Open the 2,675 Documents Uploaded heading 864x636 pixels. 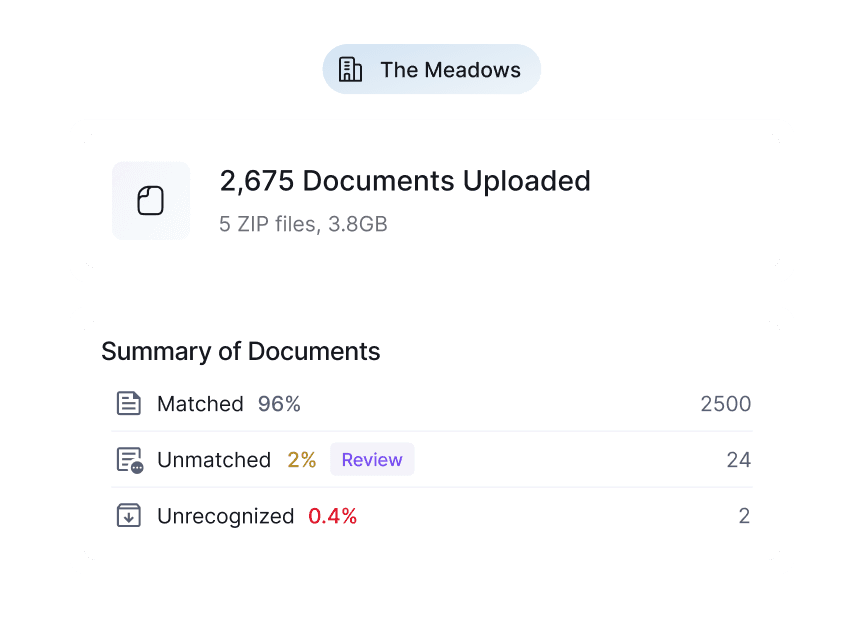click(404, 181)
